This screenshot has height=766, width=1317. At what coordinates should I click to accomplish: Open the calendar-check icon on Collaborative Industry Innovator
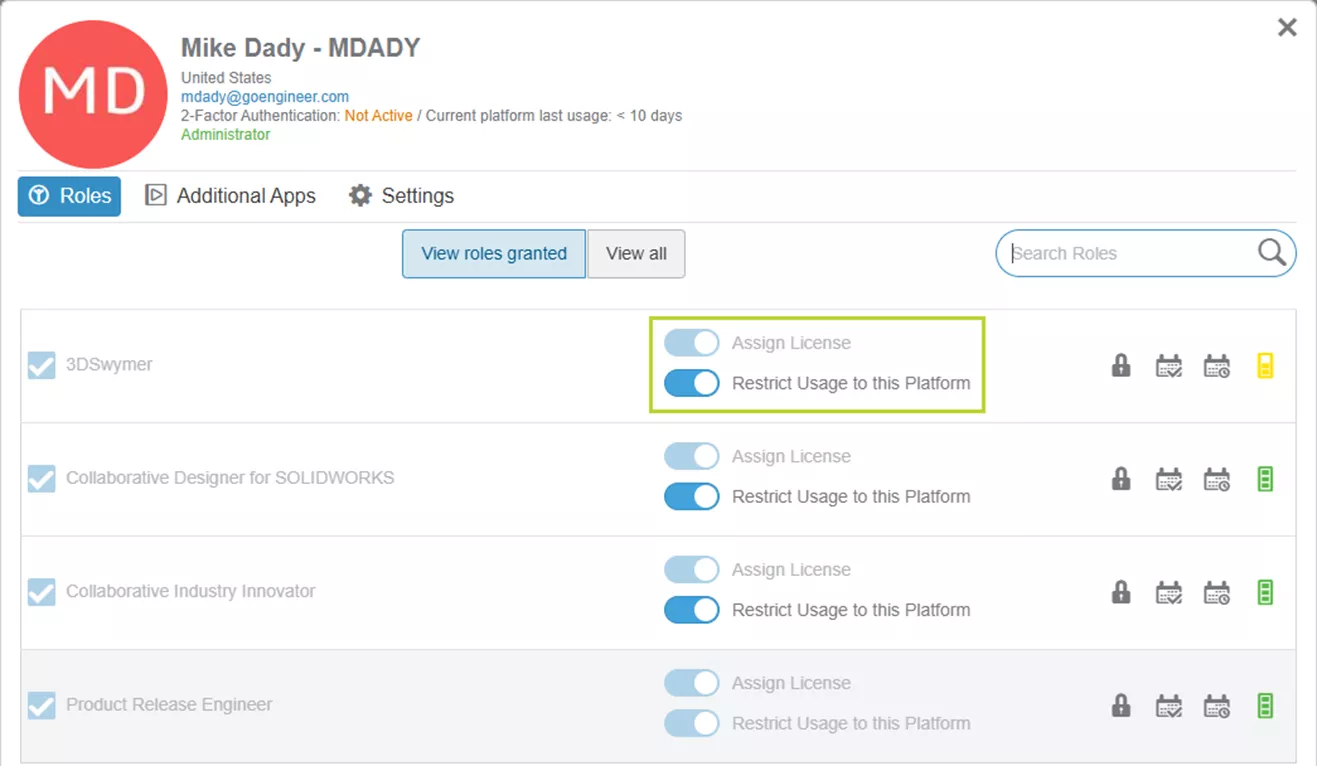point(1168,592)
